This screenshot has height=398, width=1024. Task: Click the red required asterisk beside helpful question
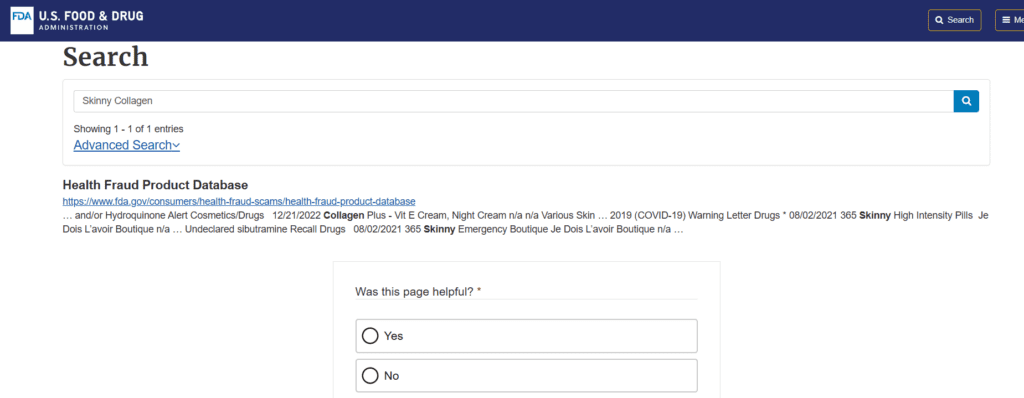tap(479, 290)
